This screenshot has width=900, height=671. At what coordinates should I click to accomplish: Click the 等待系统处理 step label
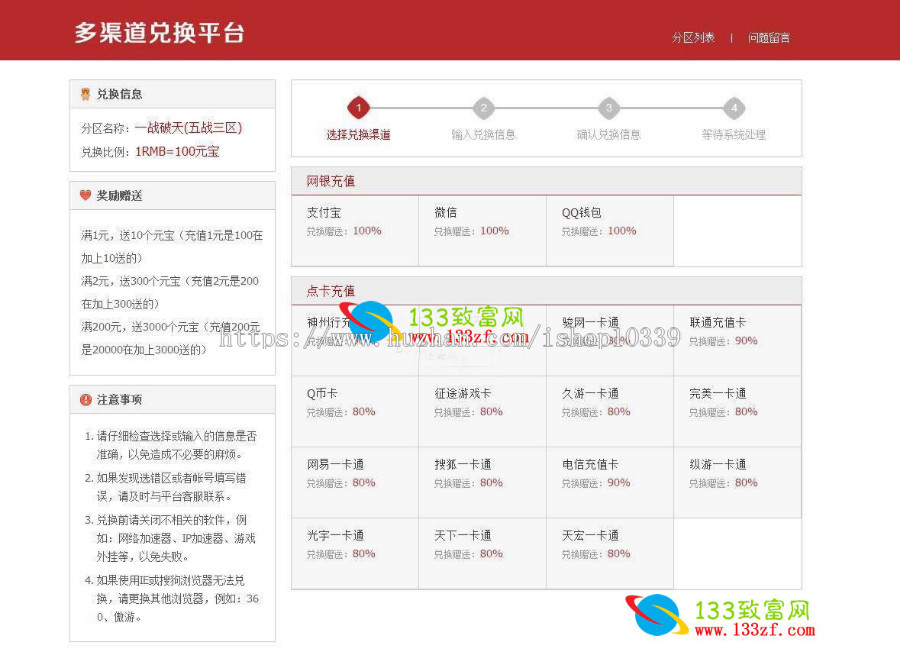(734, 135)
